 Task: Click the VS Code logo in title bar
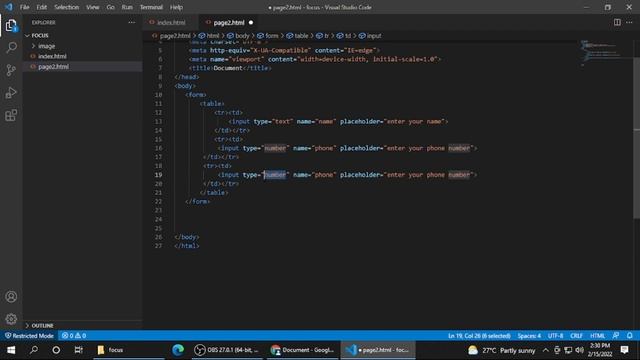pyautogui.click(x=9, y=7)
